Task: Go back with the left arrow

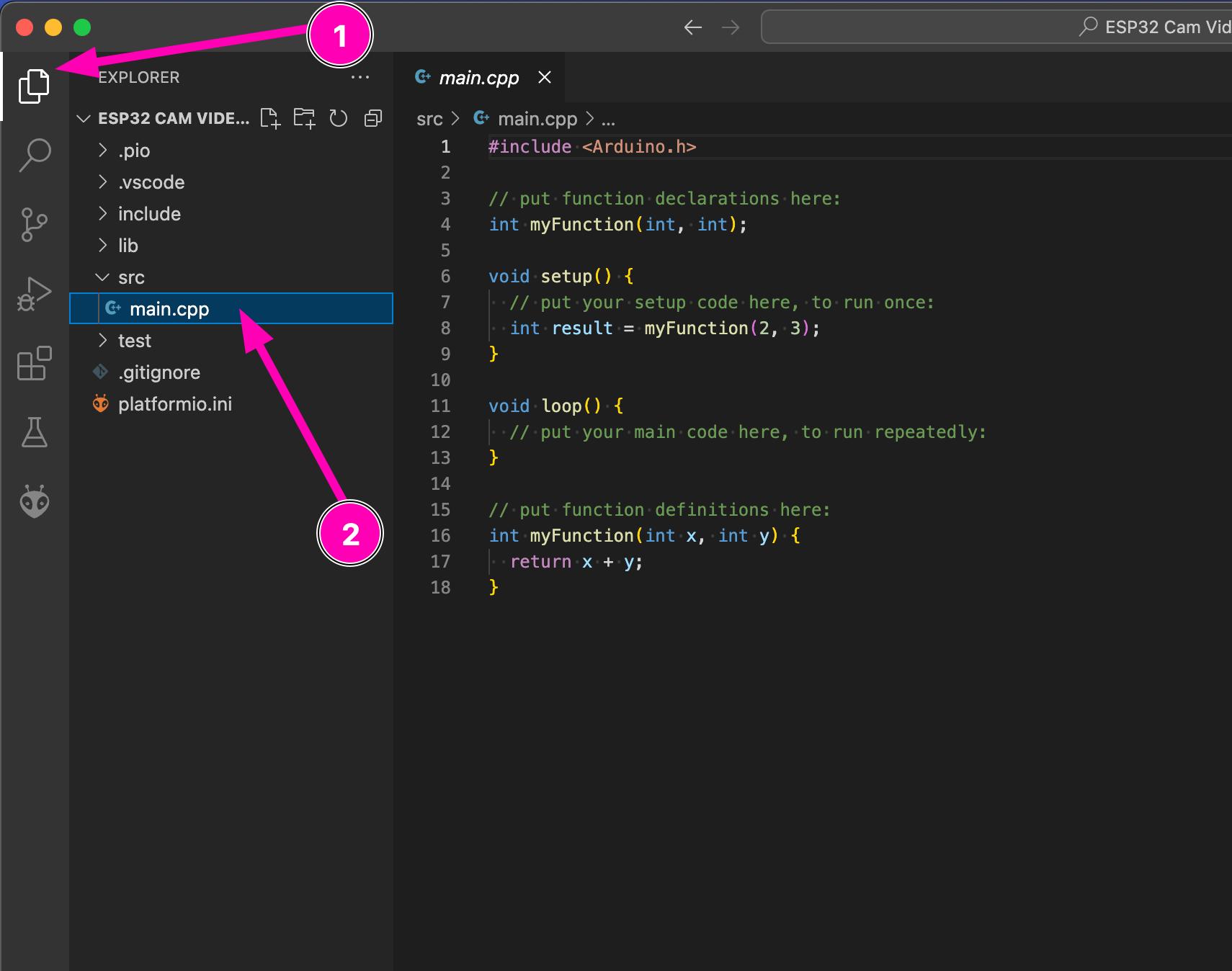Action: [x=693, y=27]
